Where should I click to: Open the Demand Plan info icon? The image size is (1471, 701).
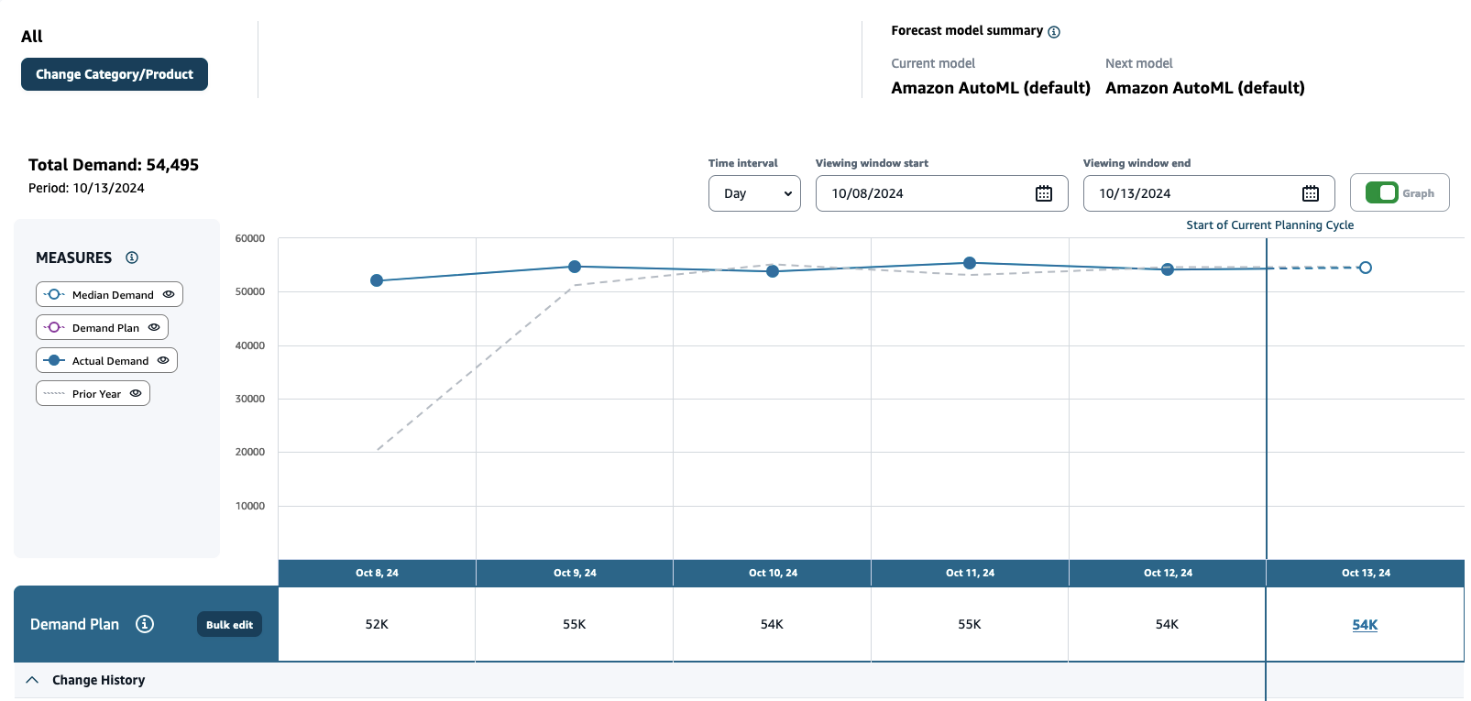pyautogui.click(x=145, y=624)
